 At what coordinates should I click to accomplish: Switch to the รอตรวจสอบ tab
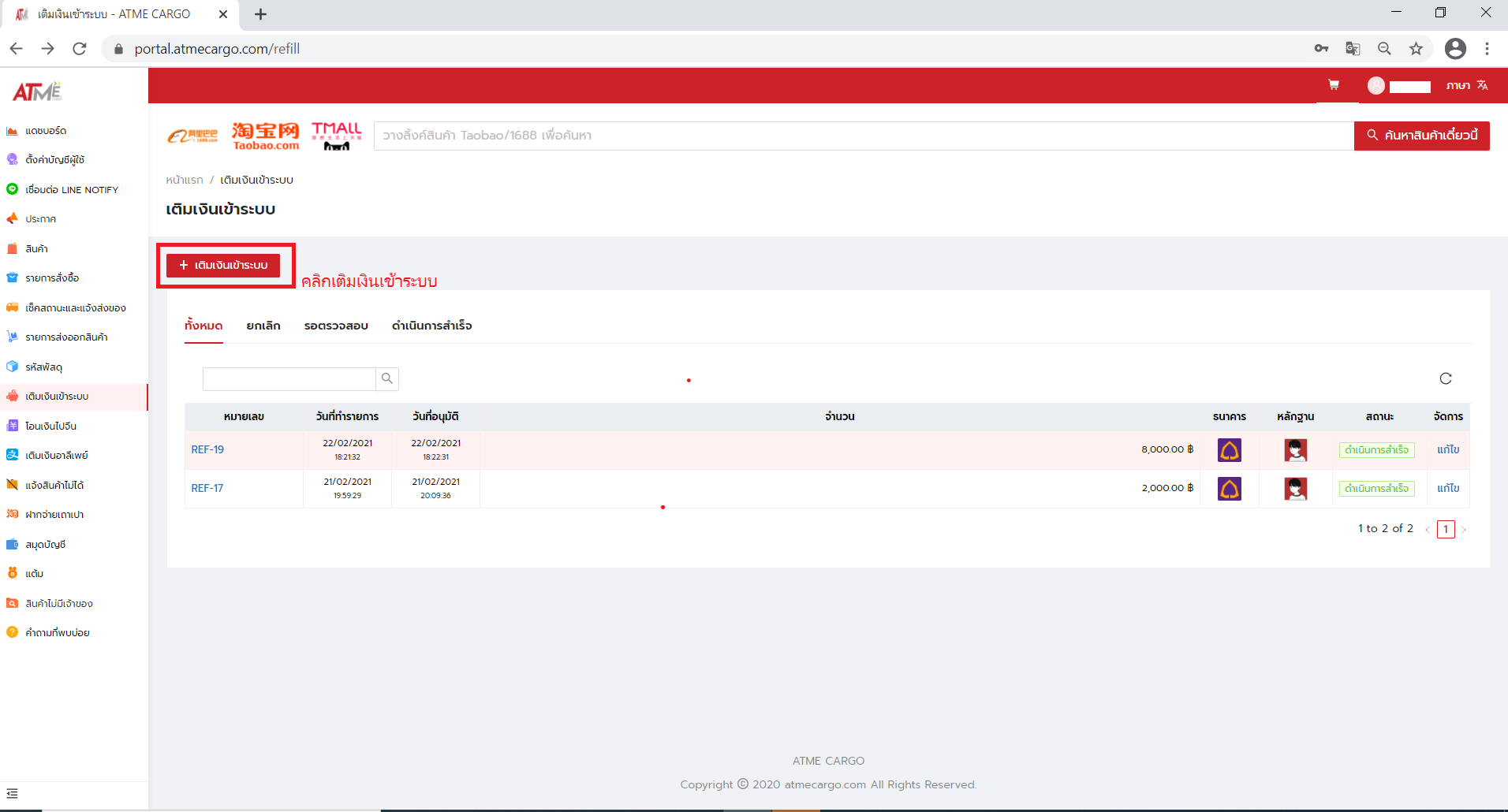336,326
